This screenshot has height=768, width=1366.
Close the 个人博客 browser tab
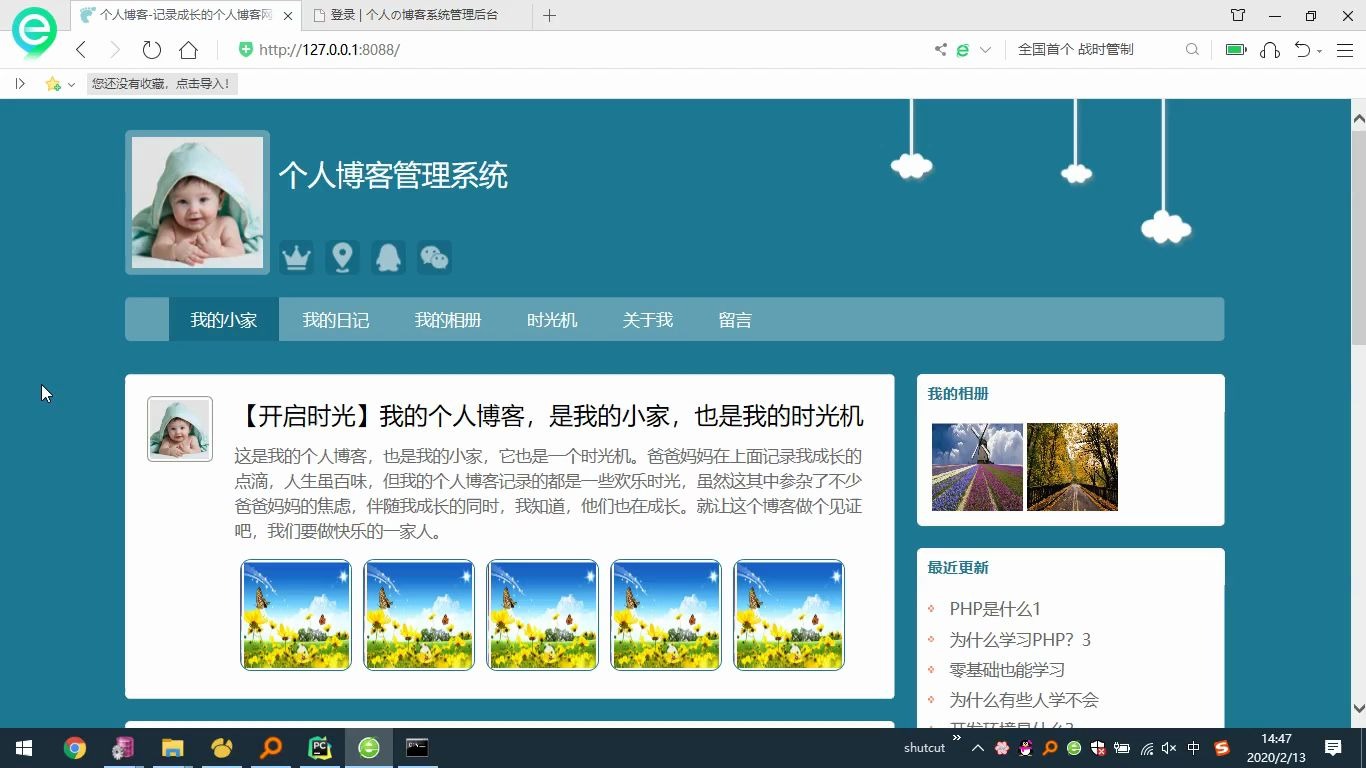point(289,16)
